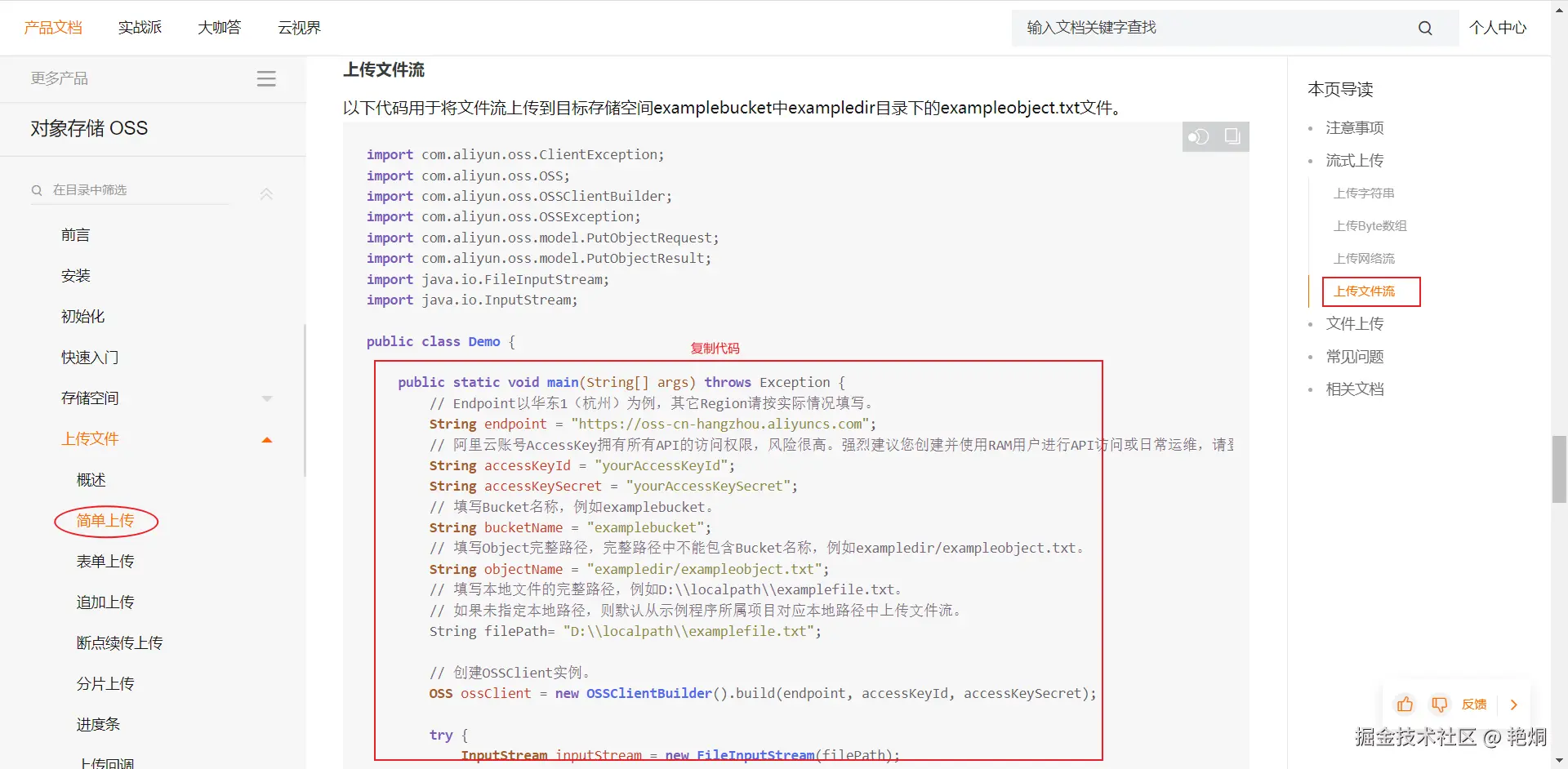The height and width of the screenshot is (769, 1568).
Task: Click the 对象存储 OSS title
Action: tap(89, 128)
